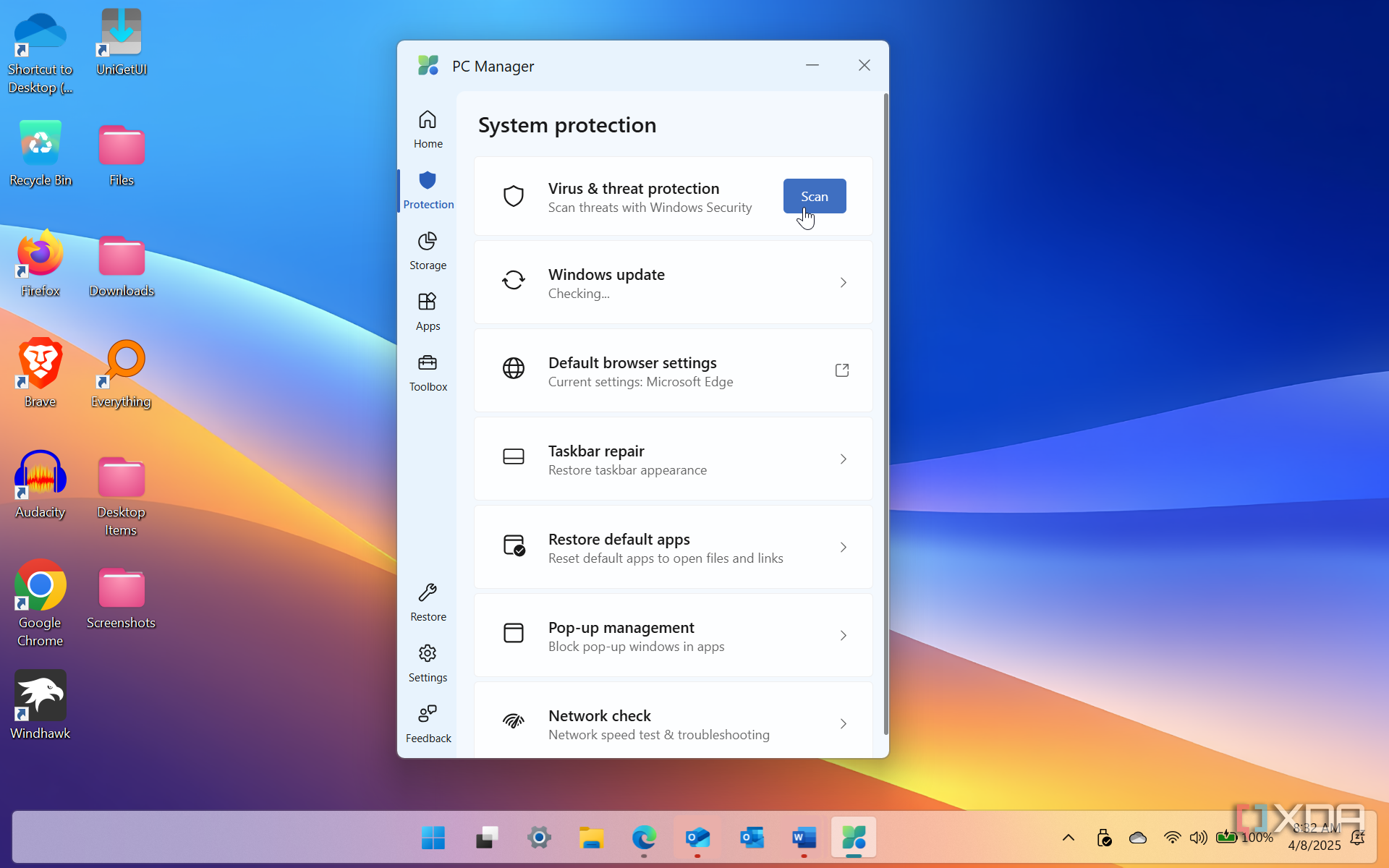Viewport: 1389px width, 868px height.
Task: Open Microsoft Edge from the taskbar
Action: pyautogui.click(x=644, y=838)
